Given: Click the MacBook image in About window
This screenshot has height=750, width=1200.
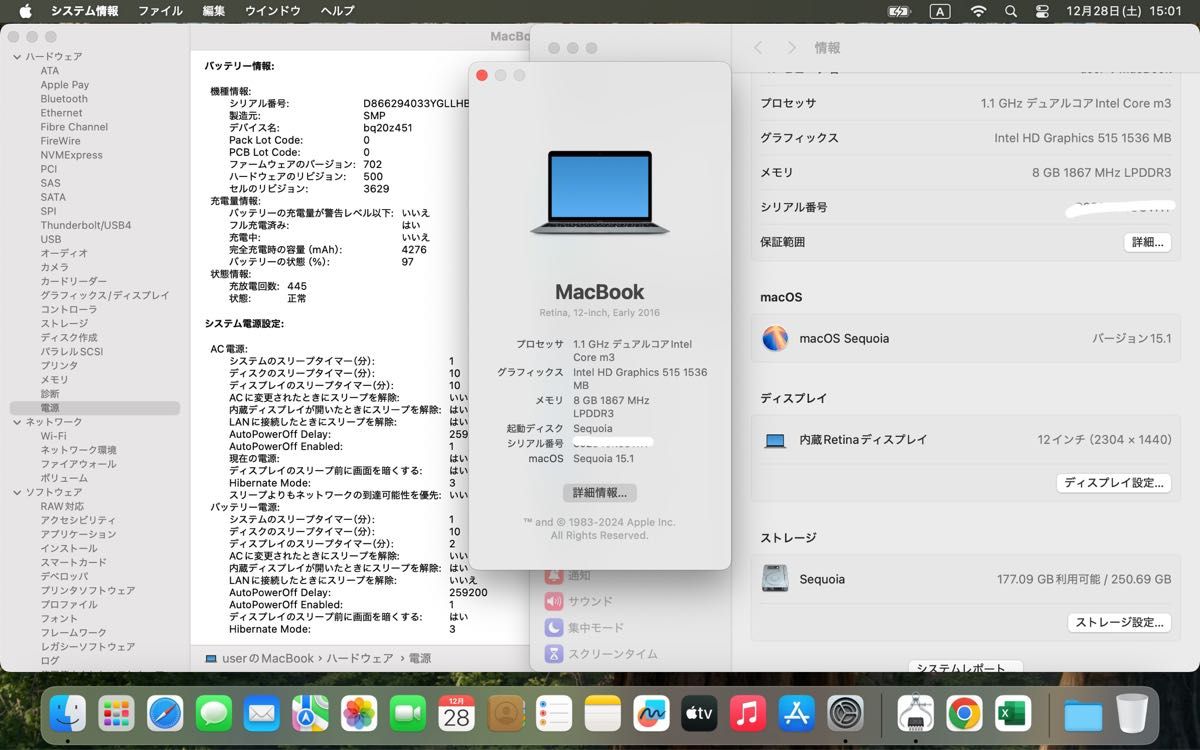Looking at the screenshot, I should pyautogui.click(x=600, y=193).
